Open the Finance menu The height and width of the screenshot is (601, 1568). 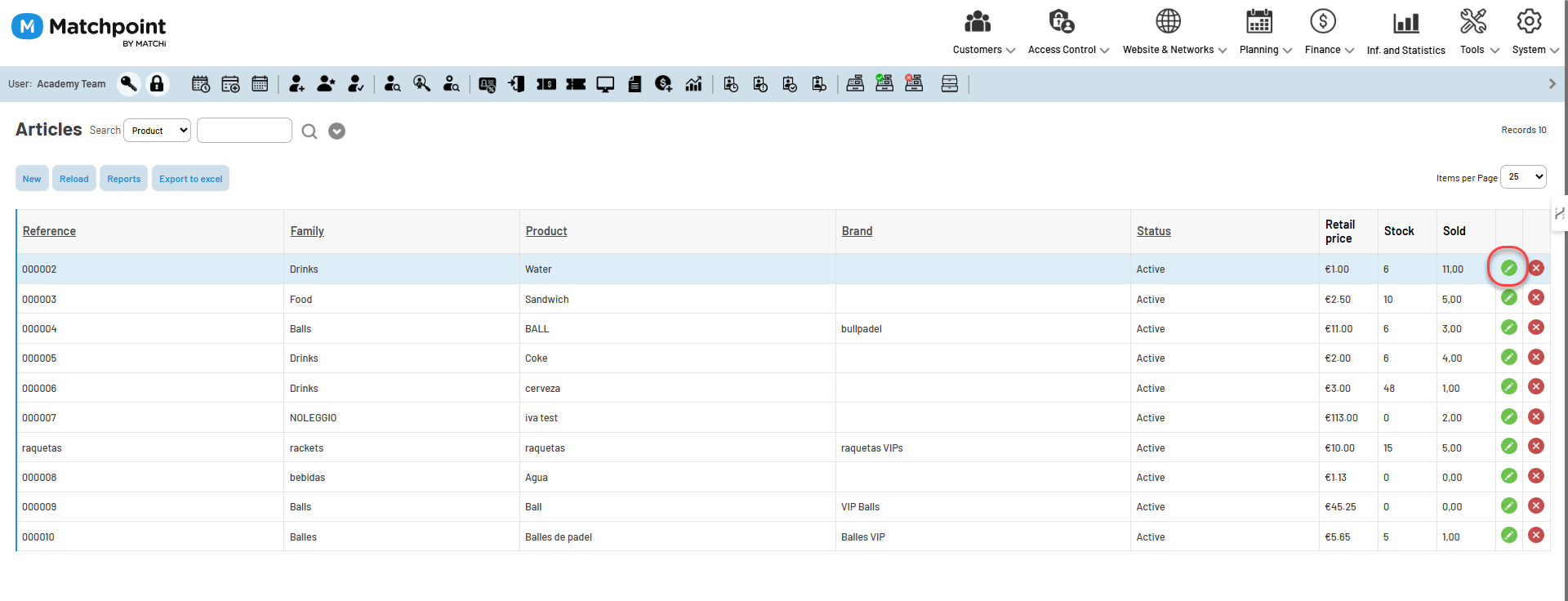(1329, 33)
